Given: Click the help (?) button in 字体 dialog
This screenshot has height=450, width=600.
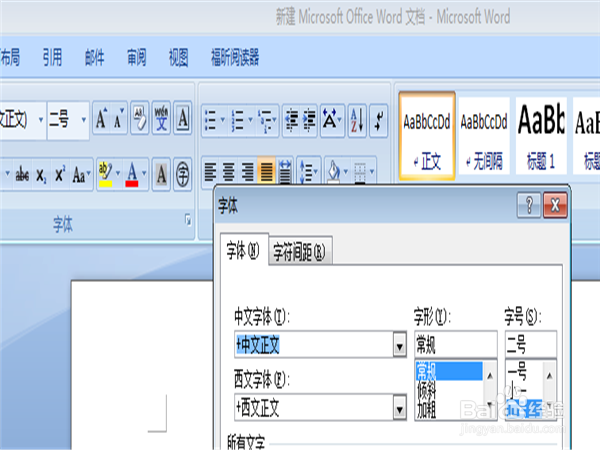Looking at the screenshot, I should [529, 205].
